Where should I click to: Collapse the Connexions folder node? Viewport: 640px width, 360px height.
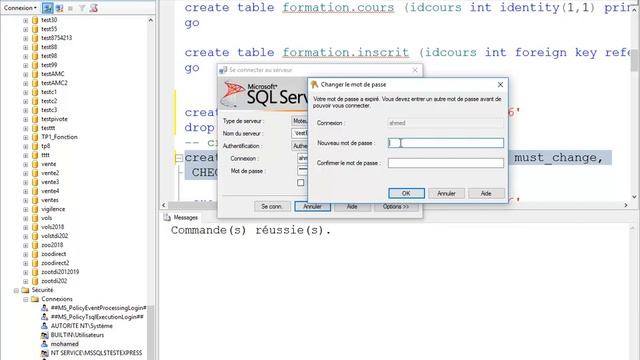coord(26,299)
